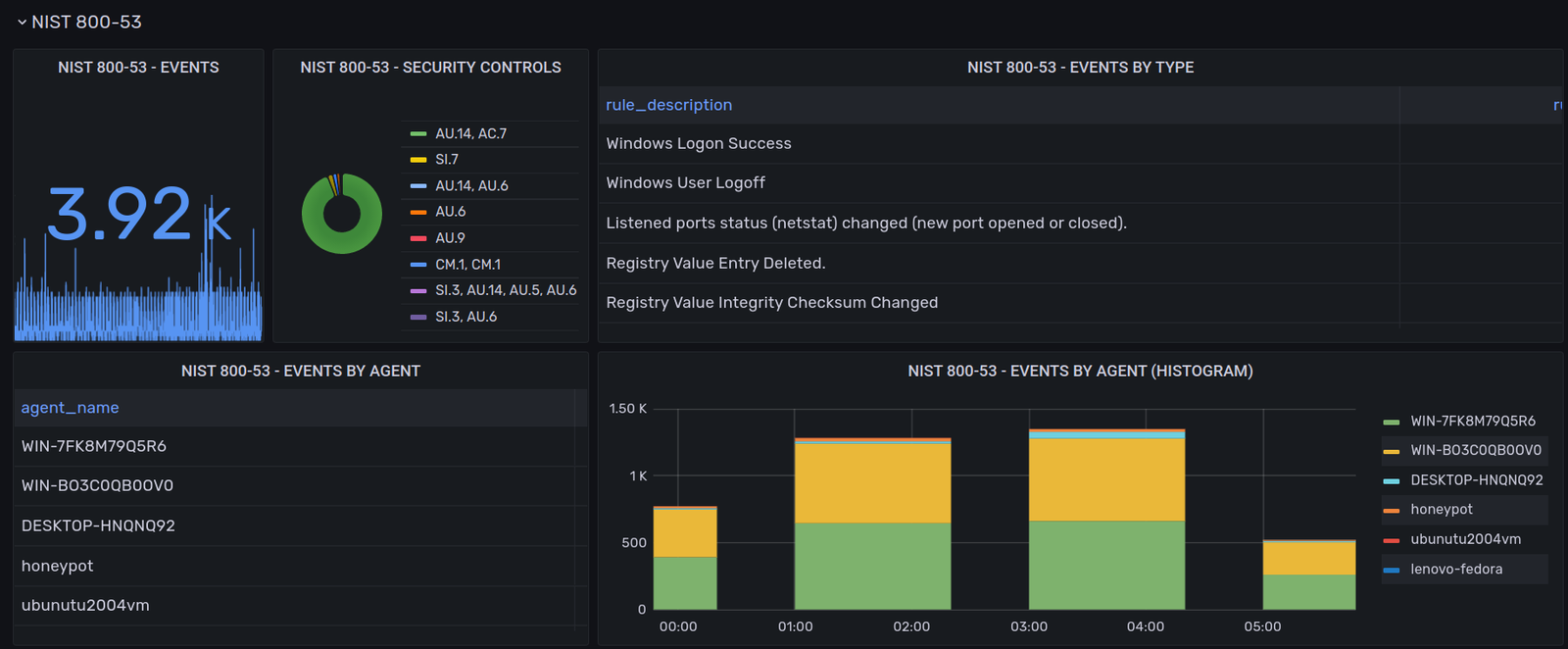Image resolution: width=1568 pixels, height=649 pixels.
Task: Open NIST 800-53 - EVENTS panel title menu
Action: (138, 68)
